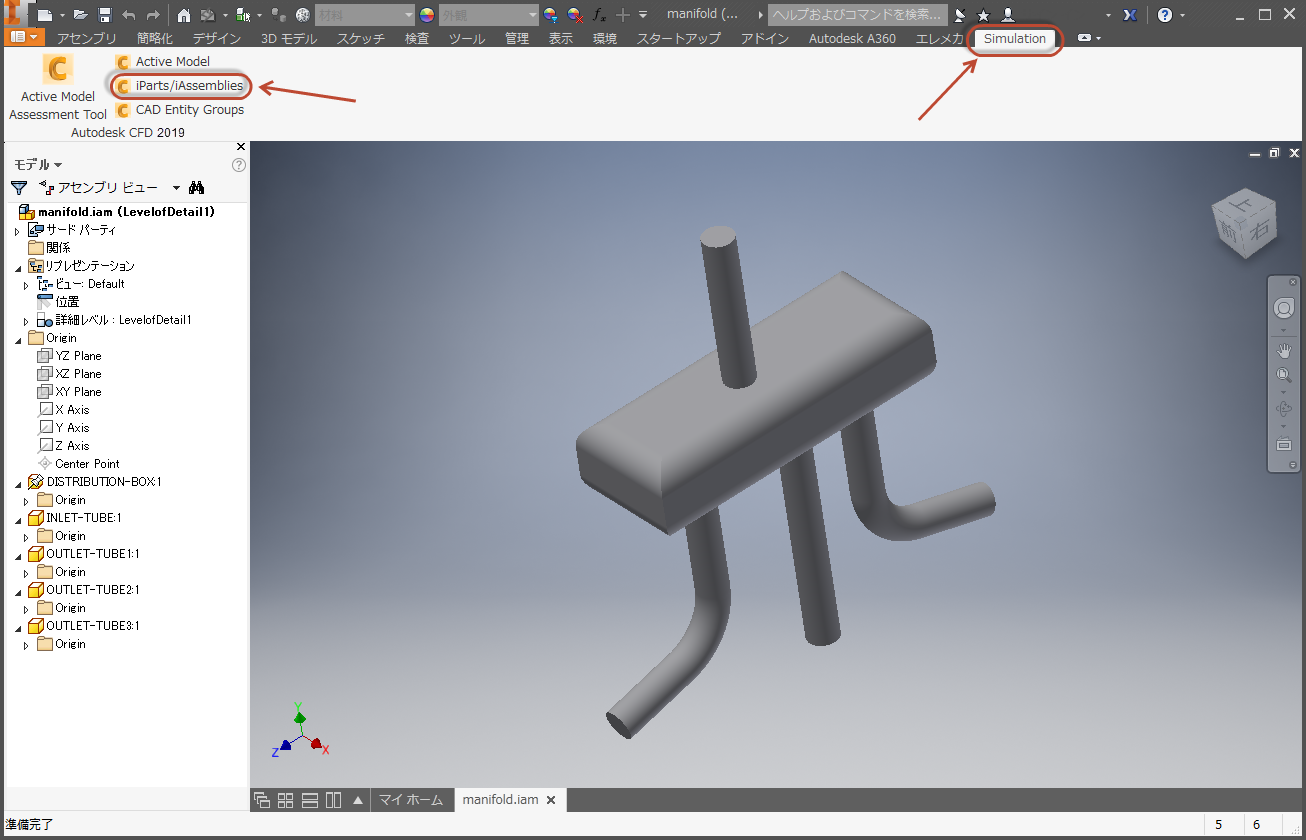Collapse the リプレゼンテーション node
This screenshot has width=1306, height=840.
click(x=17, y=267)
